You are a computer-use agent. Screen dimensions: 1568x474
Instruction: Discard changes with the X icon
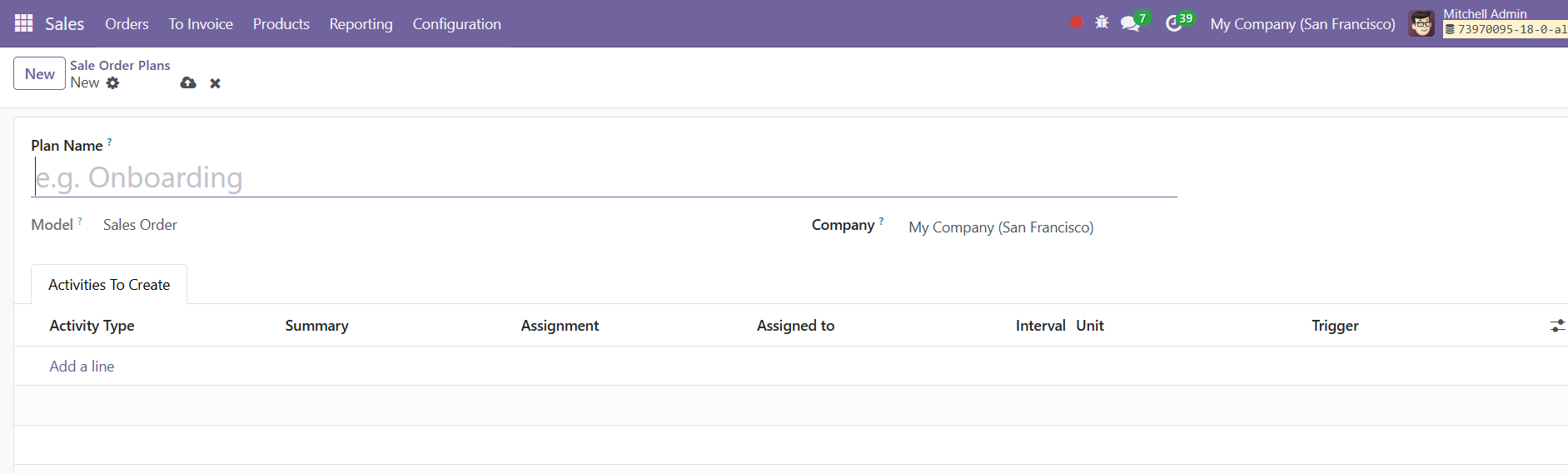pyautogui.click(x=215, y=83)
